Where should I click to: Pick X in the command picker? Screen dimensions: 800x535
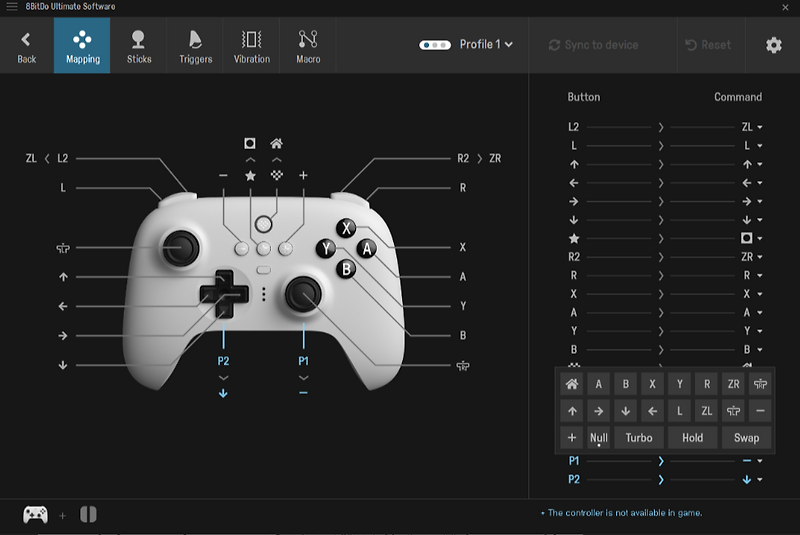tap(653, 384)
